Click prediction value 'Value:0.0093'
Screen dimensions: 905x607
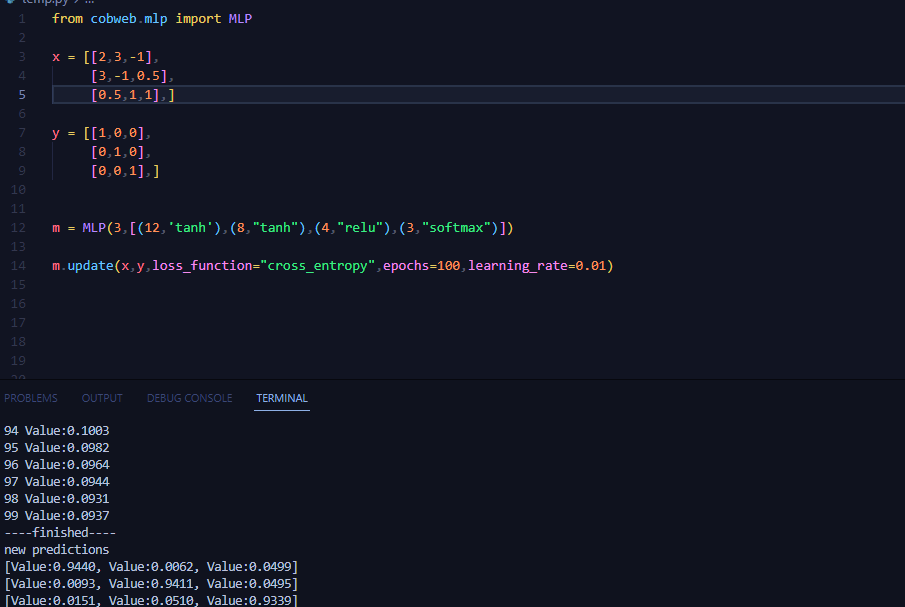[x=53, y=584]
